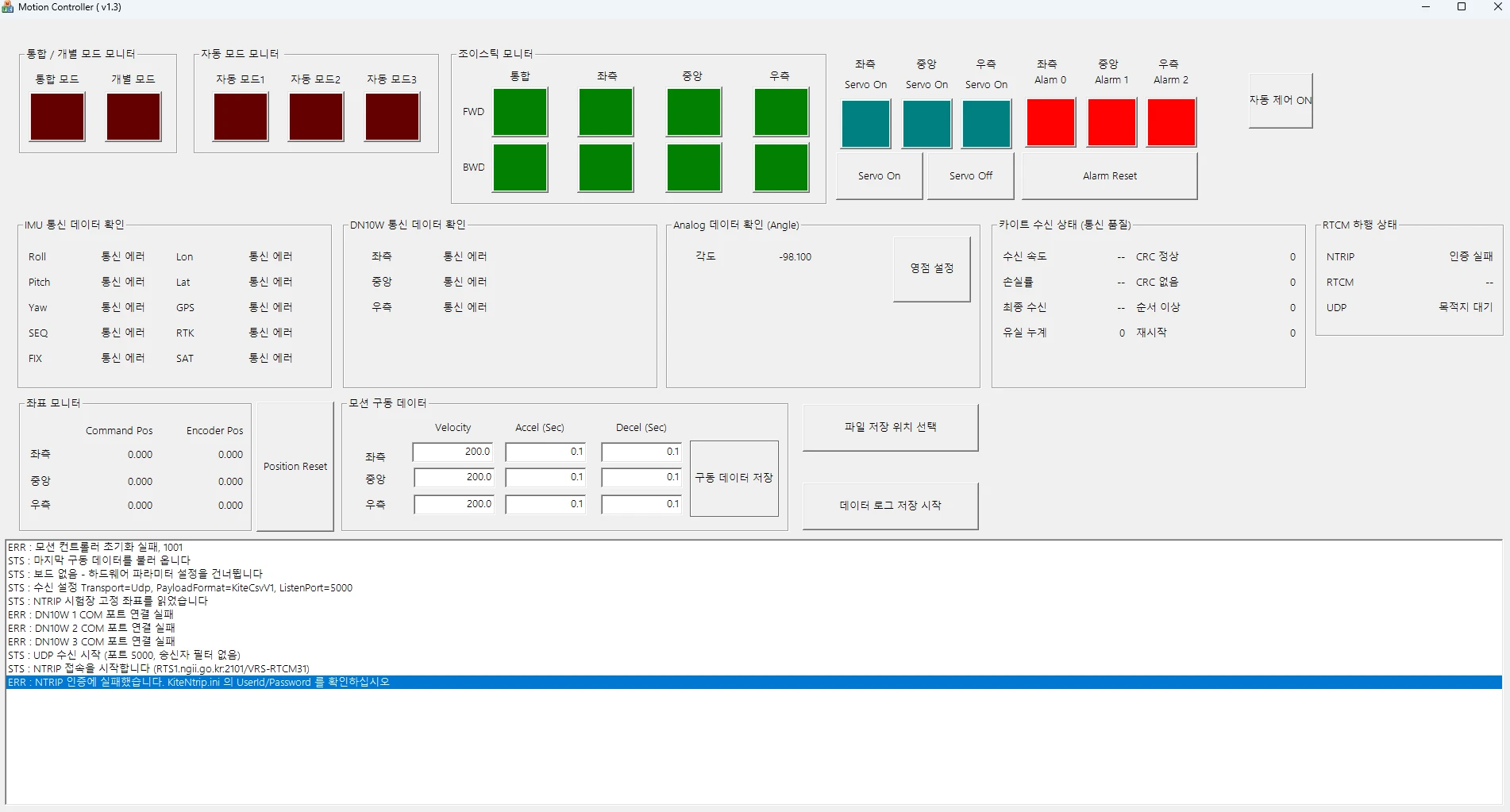1510x812 pixels.
Task: Click the 통합 모드 dark red indicator
Action: click(57, 117)
